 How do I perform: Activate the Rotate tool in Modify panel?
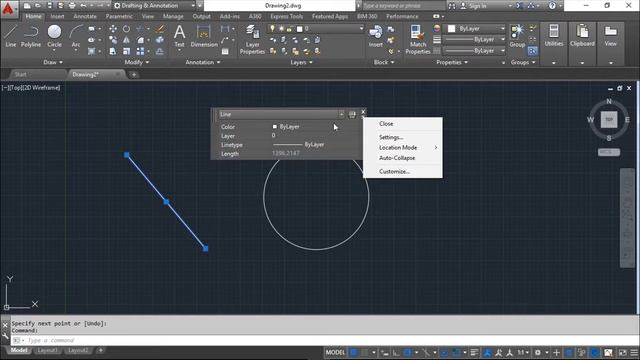(127, 29)
